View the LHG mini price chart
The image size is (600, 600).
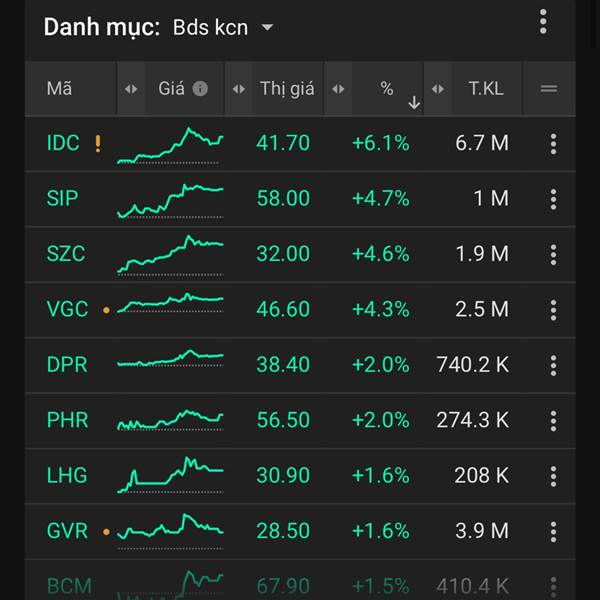(170, 474)
